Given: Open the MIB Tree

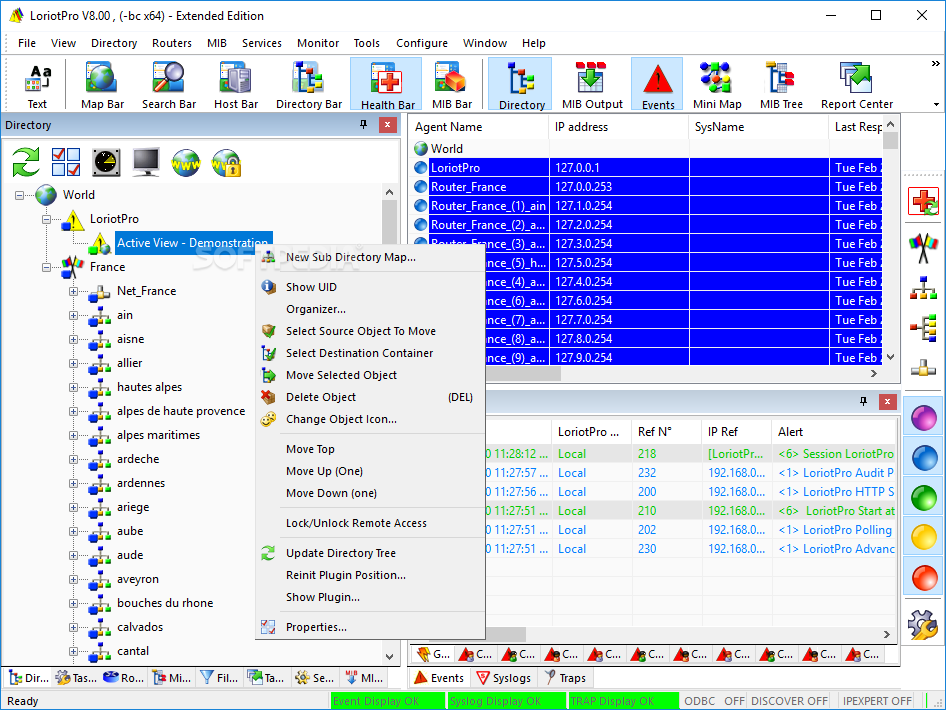Looking at the screenshot, I should coord(781,86).
